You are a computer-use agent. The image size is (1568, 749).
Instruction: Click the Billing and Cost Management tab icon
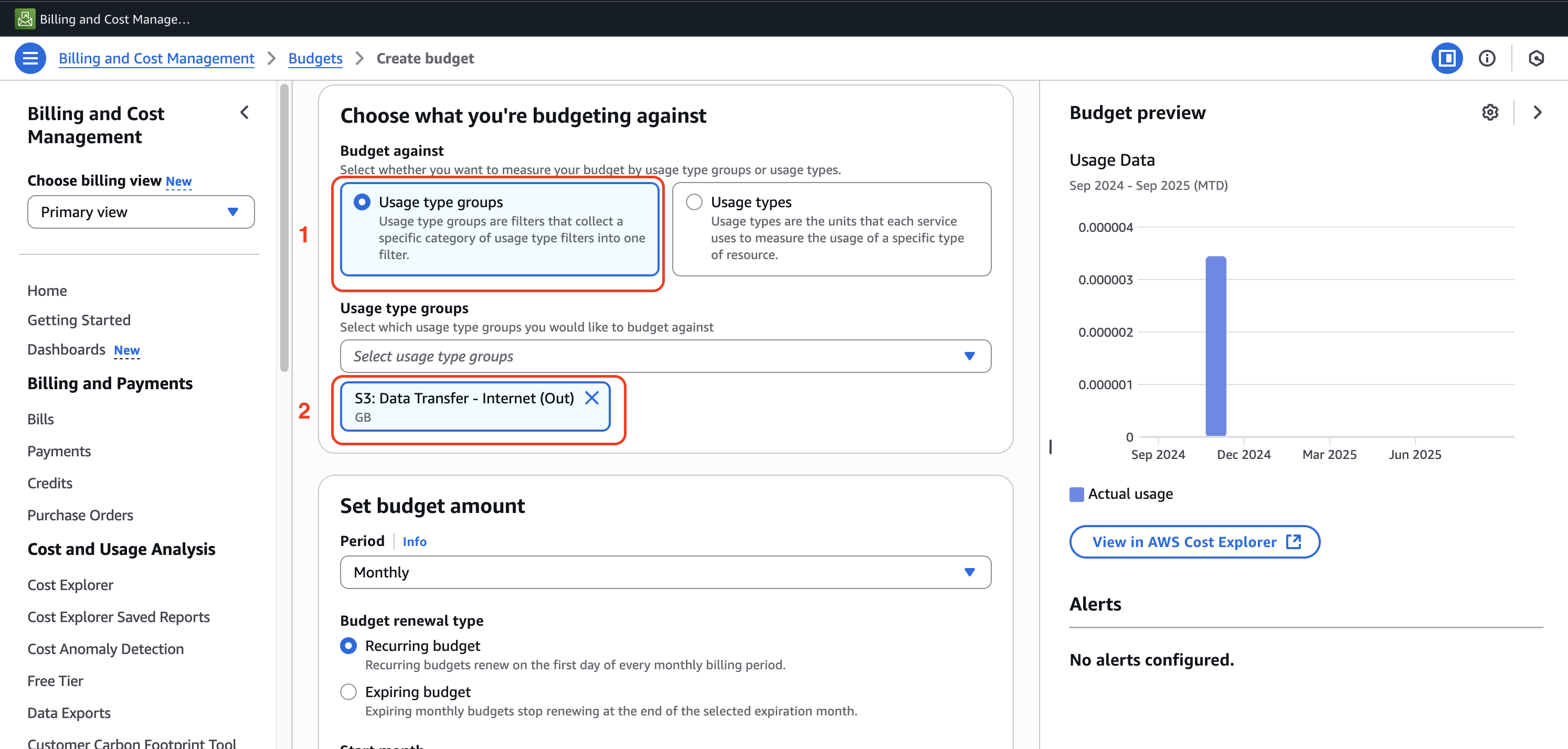[x=25, y=19]
